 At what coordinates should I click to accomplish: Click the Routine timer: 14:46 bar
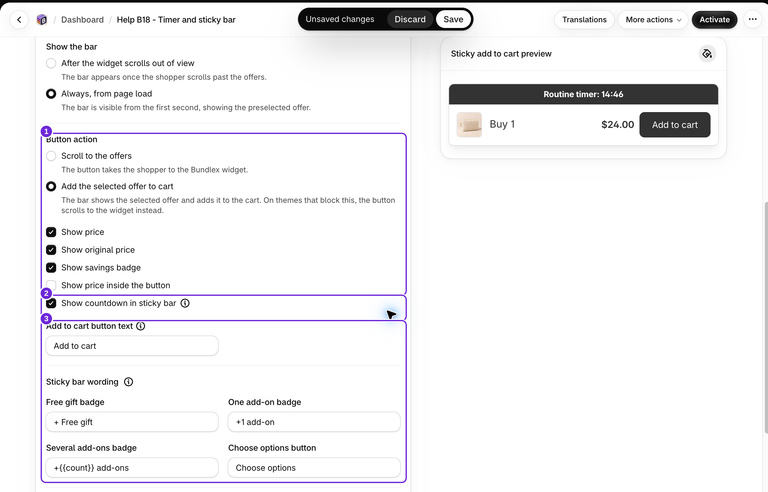pyautogui.click(x=583, y=94)
